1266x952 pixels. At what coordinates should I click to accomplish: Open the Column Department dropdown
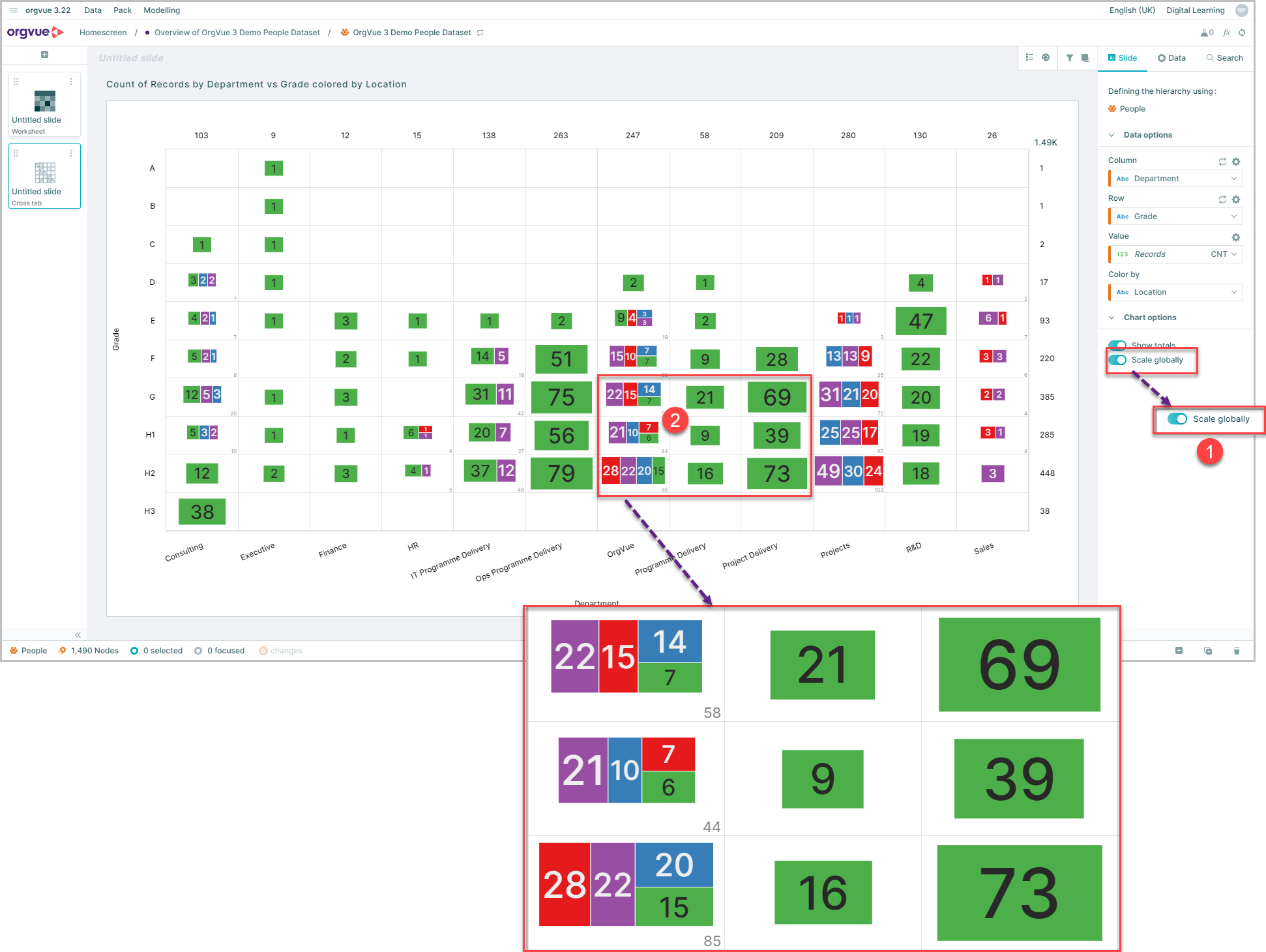coord(1175,179)
